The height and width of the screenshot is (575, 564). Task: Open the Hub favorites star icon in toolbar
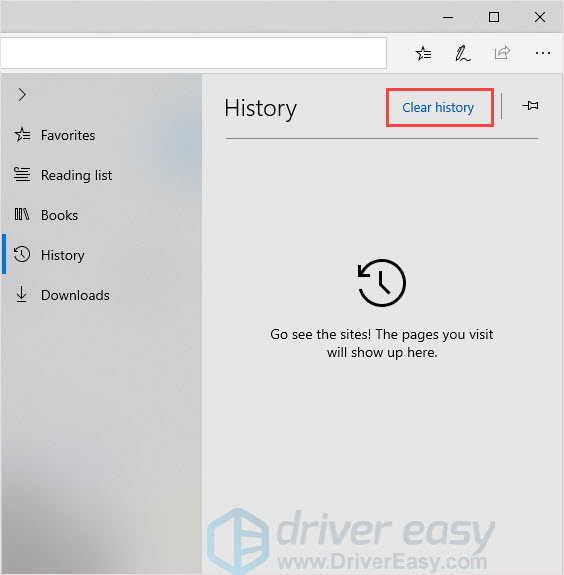click(424, 54)
